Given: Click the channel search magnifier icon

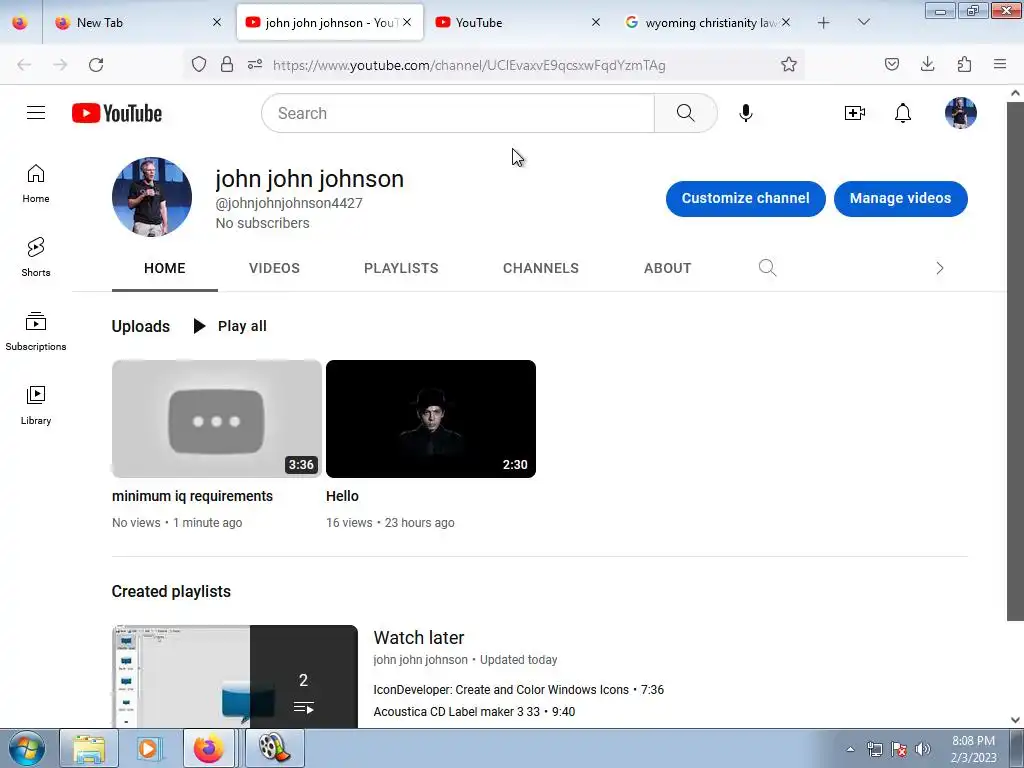Looking at the screenshot, I should click(767, 268).
